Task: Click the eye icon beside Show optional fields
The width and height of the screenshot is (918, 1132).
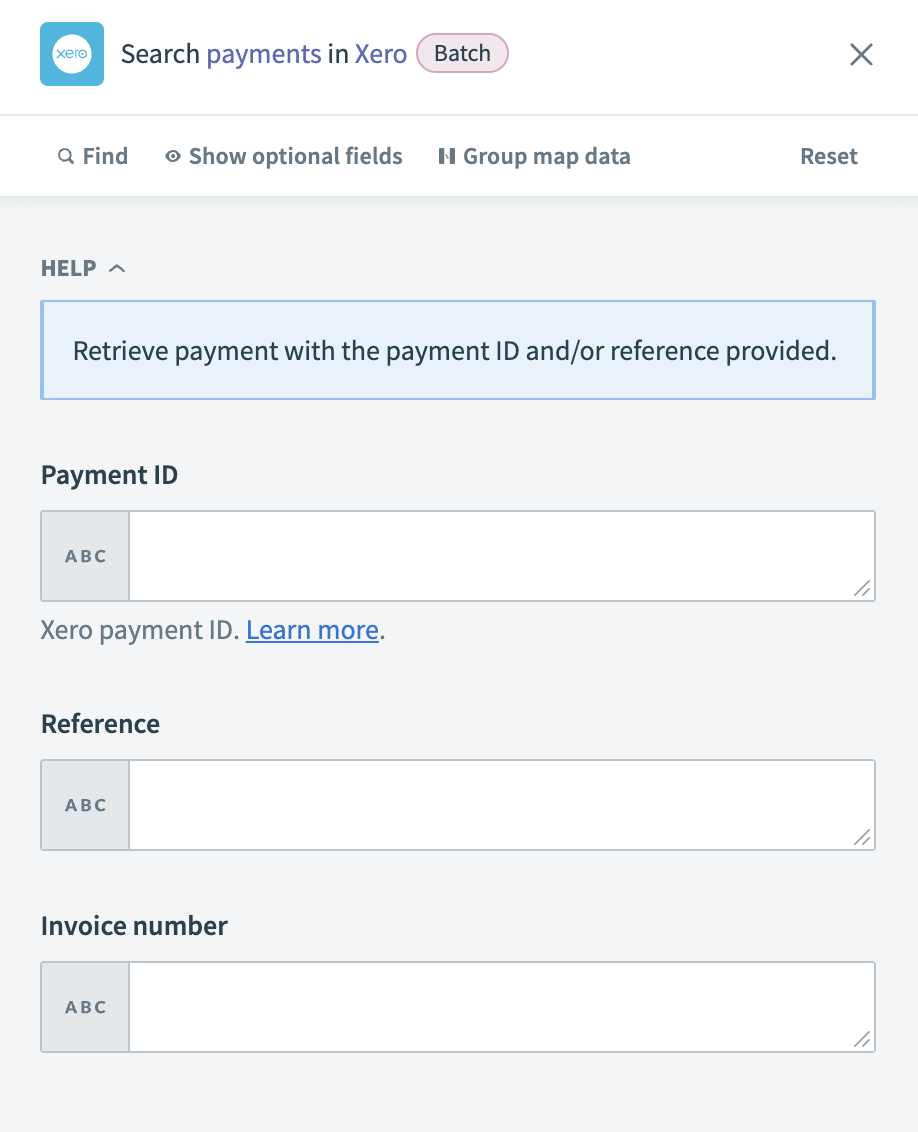Action: coord(172,156)
